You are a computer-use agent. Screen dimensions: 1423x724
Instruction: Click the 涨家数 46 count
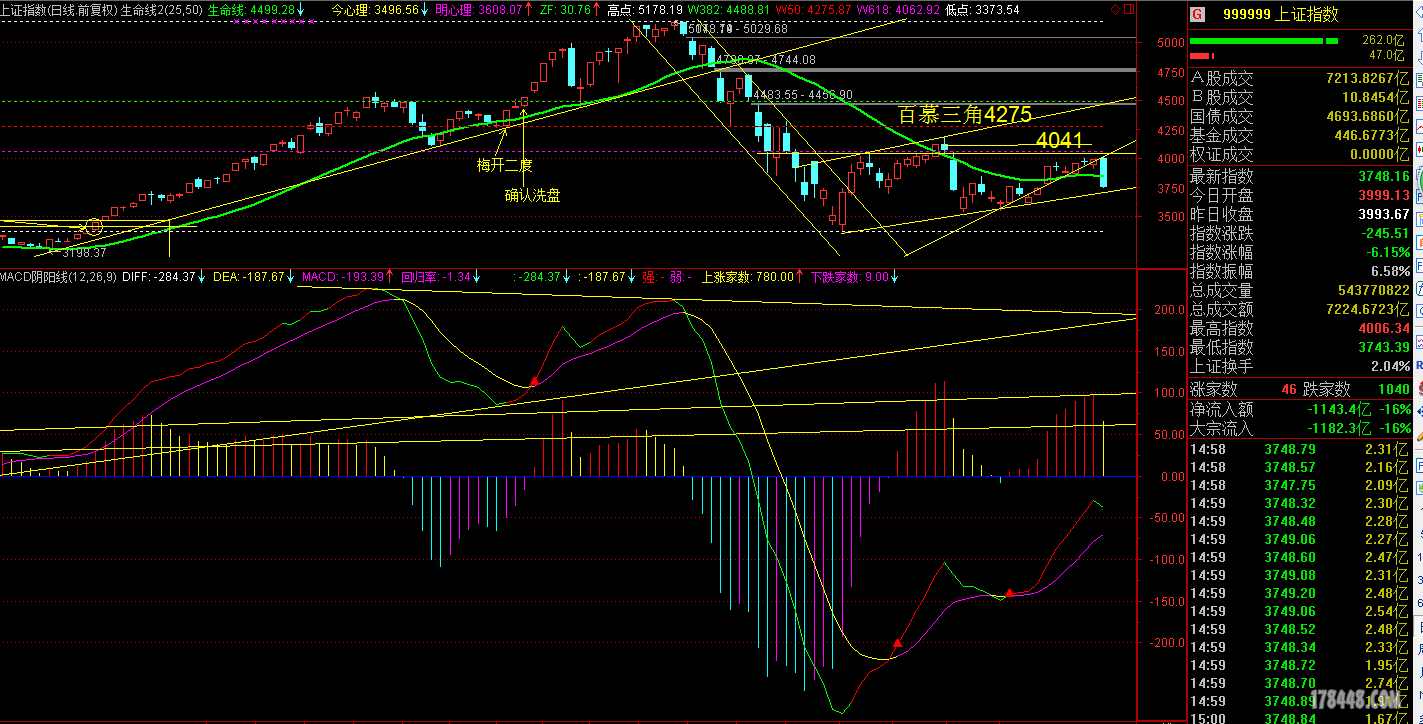[1288, 389]
